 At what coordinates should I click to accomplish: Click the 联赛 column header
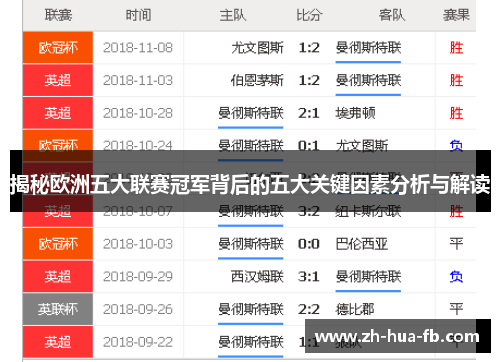(x=58, y=15)
